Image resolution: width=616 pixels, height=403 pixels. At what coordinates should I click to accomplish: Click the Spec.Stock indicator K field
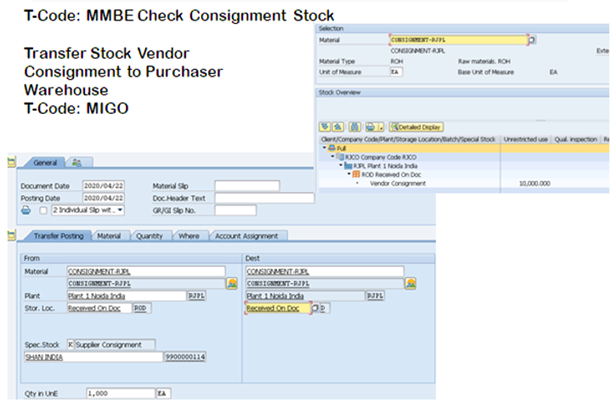(x=70, y=344)
